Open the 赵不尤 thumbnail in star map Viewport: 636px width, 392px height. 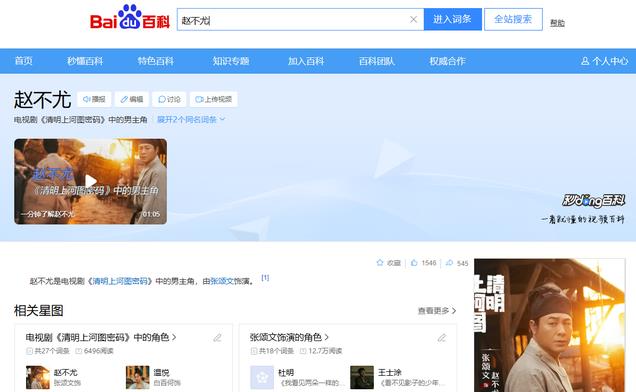click(x=38, y=377)
